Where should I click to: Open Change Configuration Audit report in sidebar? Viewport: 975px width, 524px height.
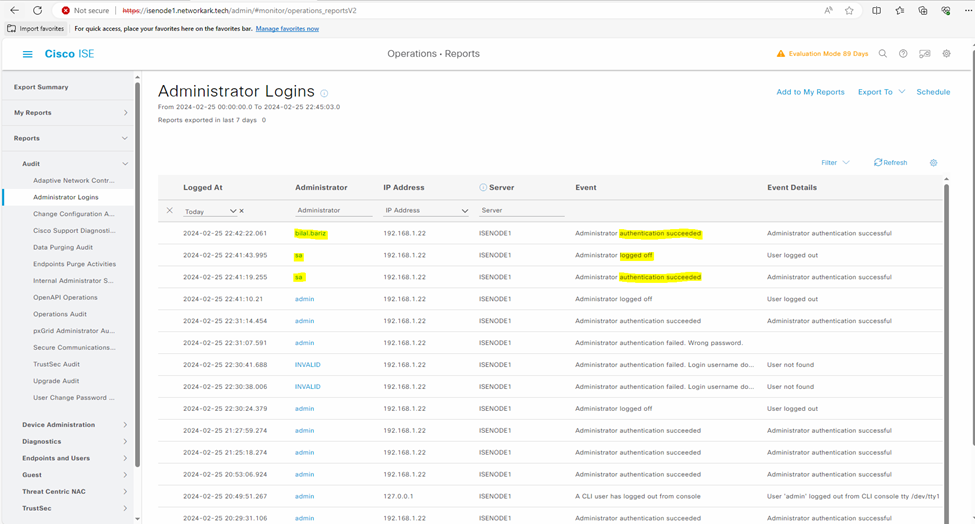(x=73, y=214)
